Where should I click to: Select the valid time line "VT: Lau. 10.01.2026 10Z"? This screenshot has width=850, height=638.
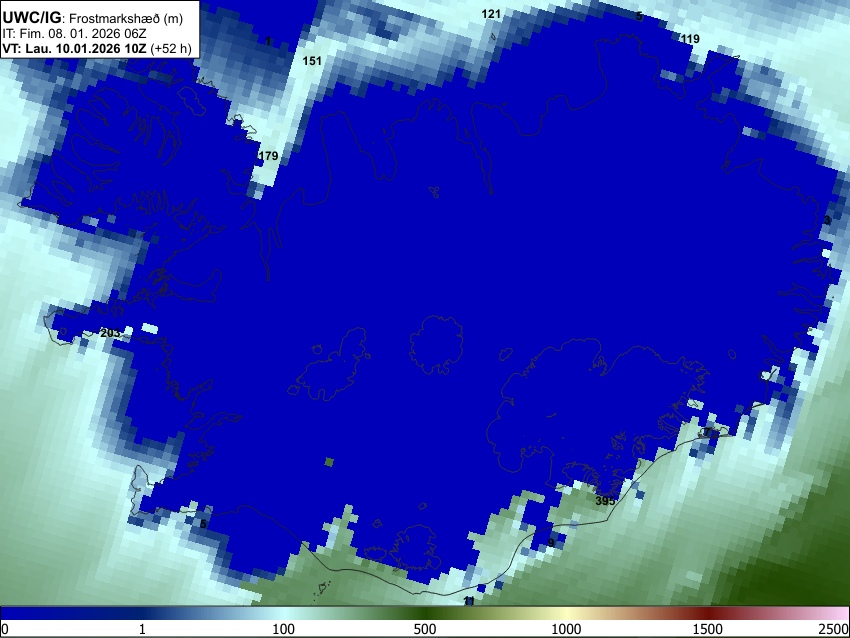click(74, 48)
